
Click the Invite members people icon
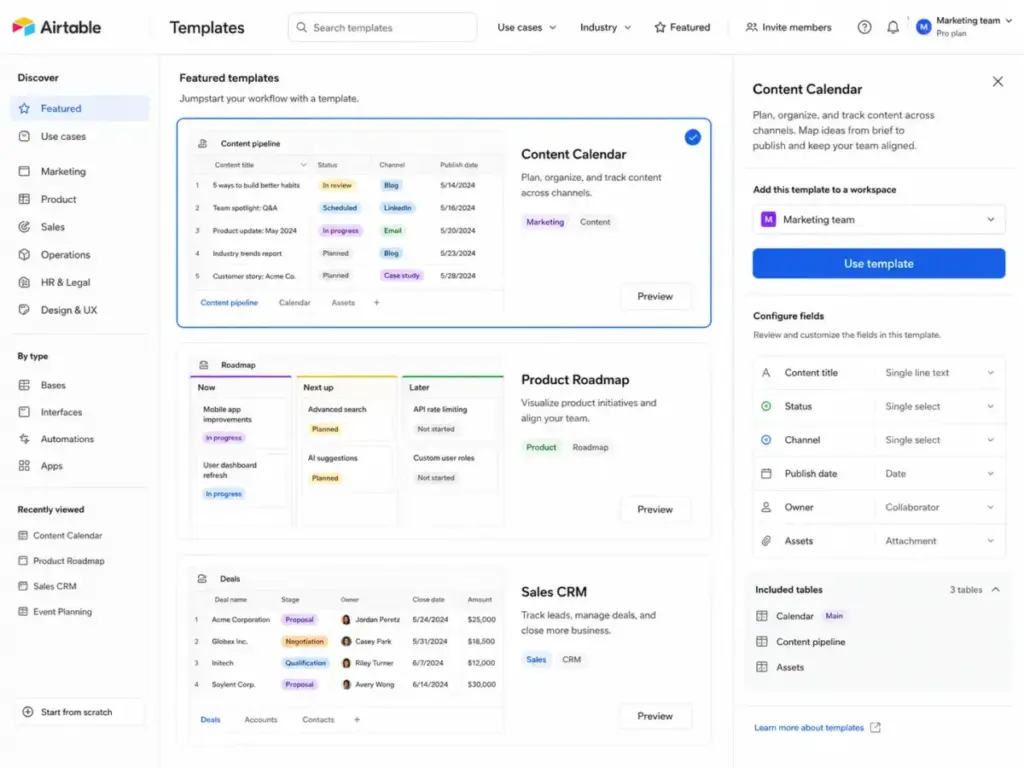752,27
